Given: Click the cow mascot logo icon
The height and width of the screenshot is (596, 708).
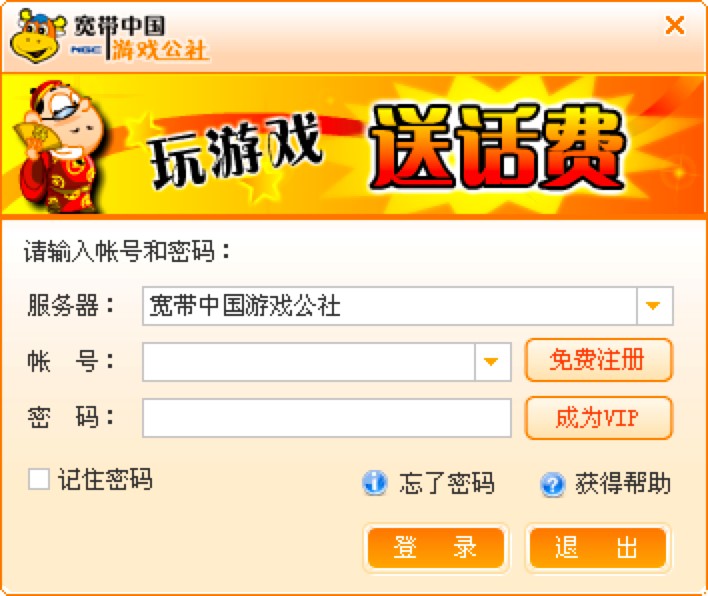Looking at the screenshot, I should pyautogui.click(x=38, y=35).
